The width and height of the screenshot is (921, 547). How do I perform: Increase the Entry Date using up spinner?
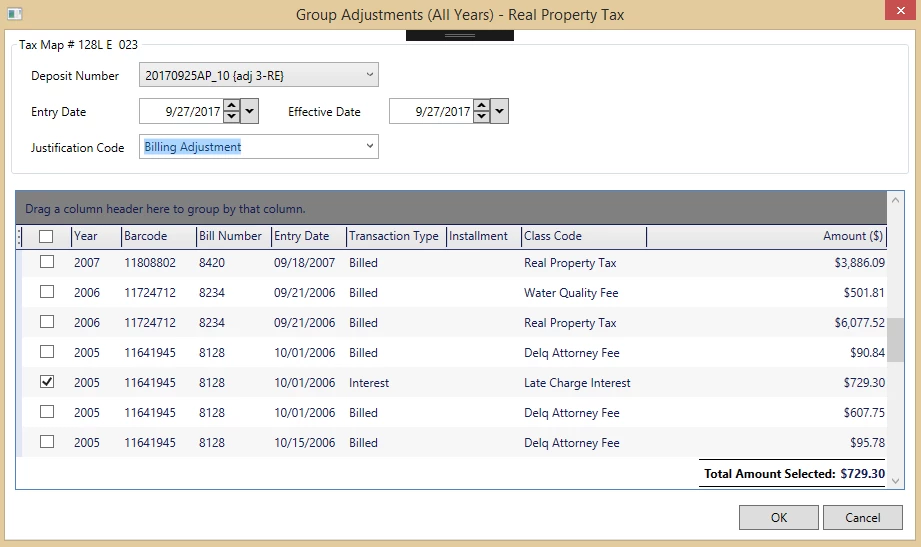point(231,106)
